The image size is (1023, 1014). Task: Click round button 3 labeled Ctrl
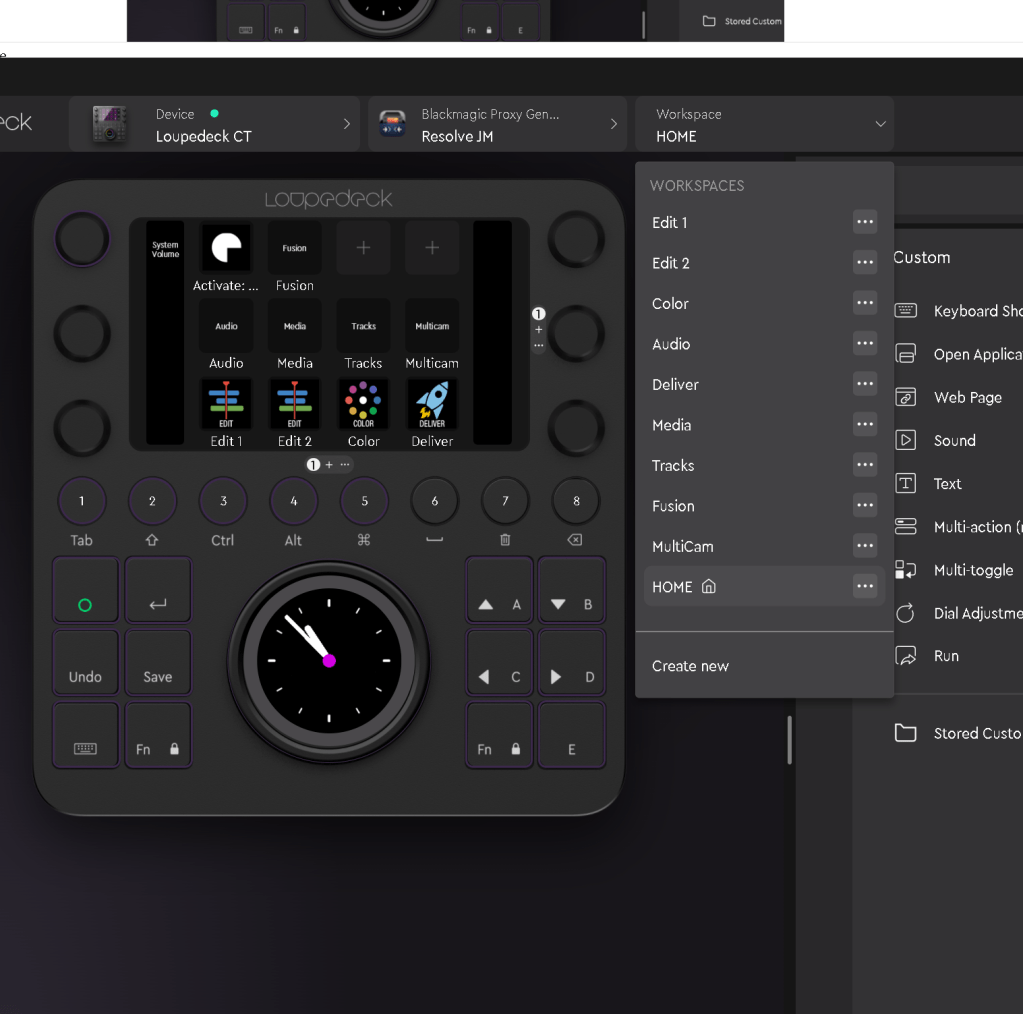[223, 501]
